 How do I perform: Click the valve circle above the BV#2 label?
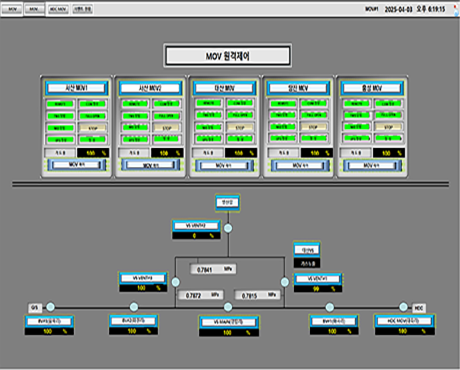pos(134,307)
